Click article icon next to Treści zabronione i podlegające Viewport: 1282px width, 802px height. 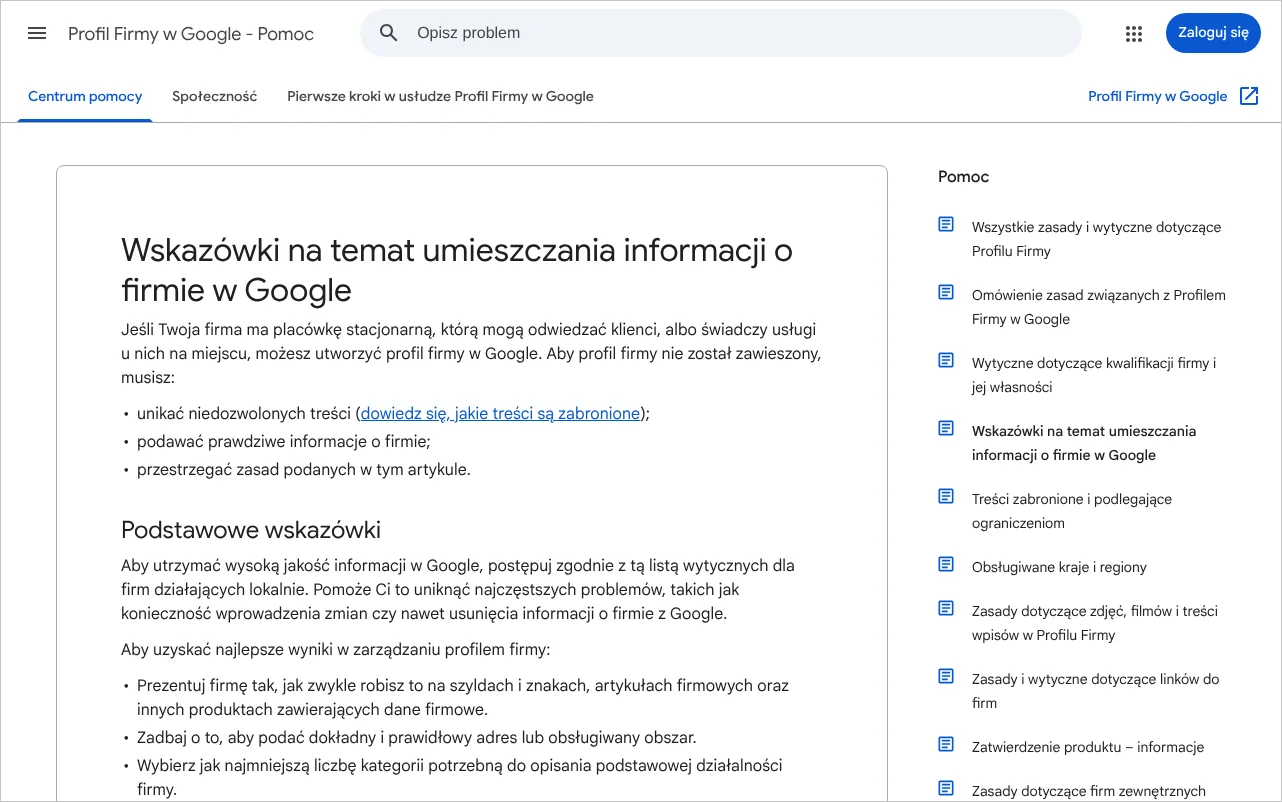[x=946, y=496]
